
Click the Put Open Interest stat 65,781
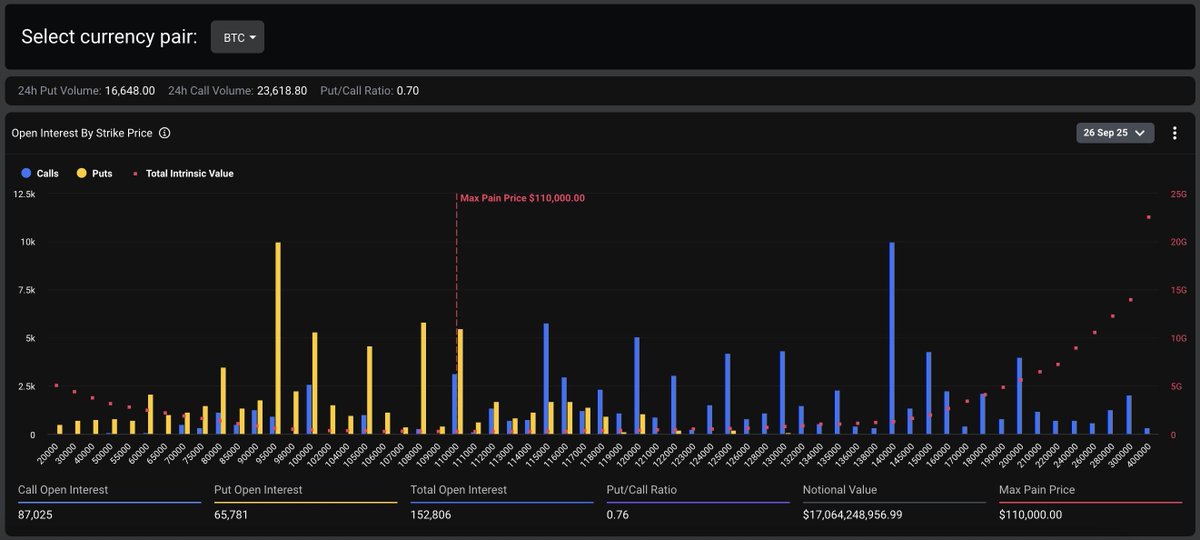pos(234,514)
